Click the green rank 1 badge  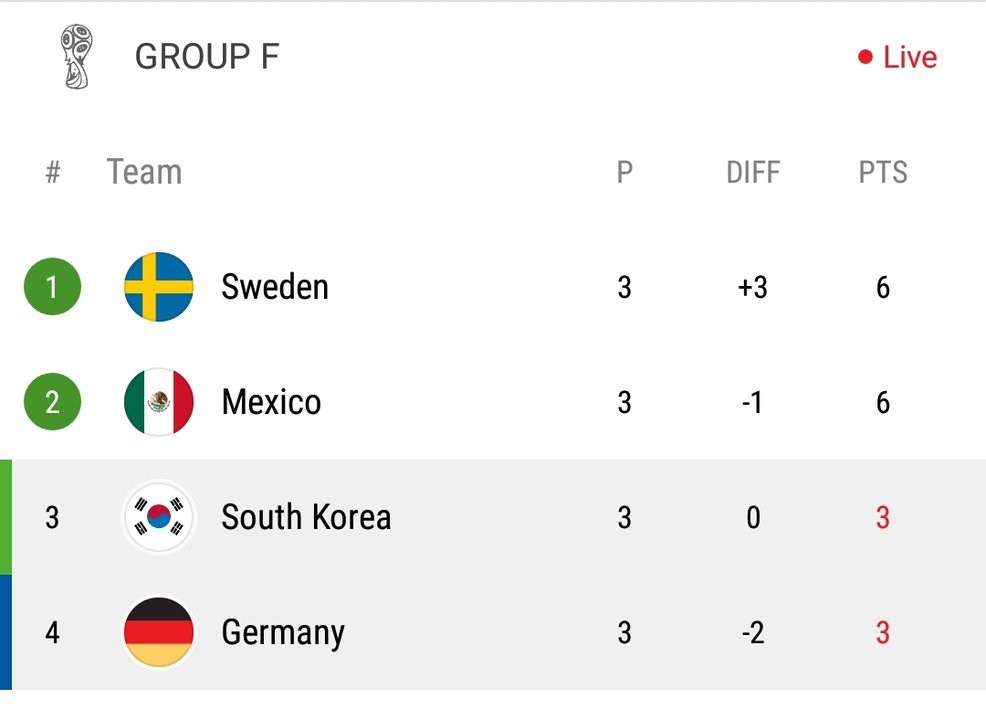coord(52,287)
